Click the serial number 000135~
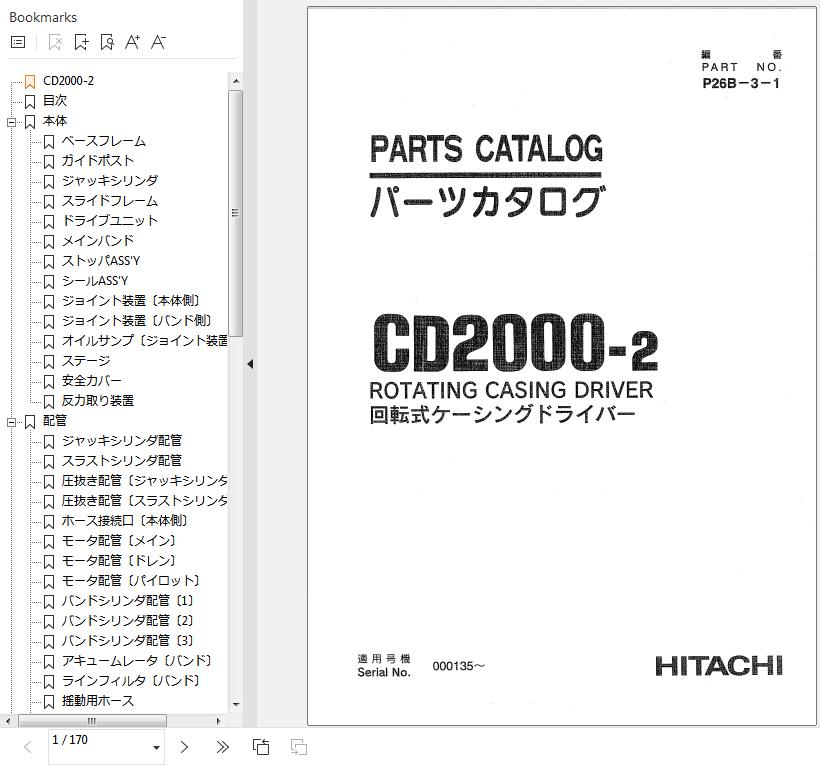Screen dimensions: 820x766 459,666
